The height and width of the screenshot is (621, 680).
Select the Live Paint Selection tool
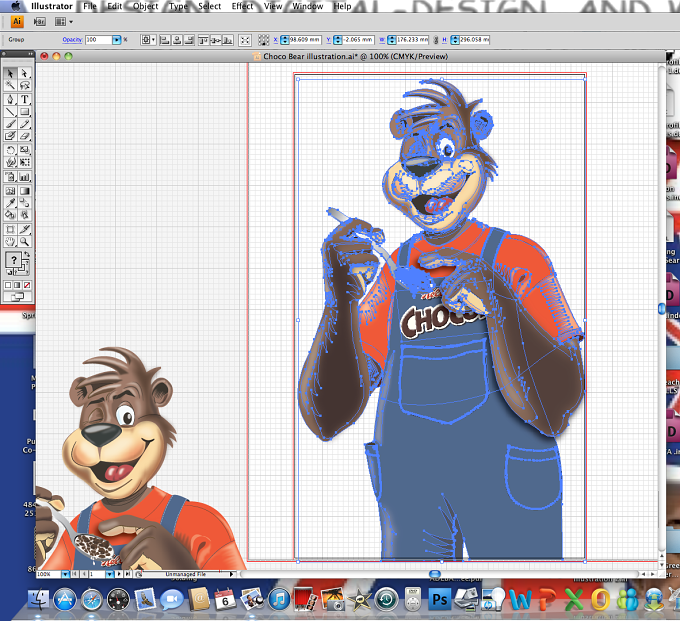(24, 215)
